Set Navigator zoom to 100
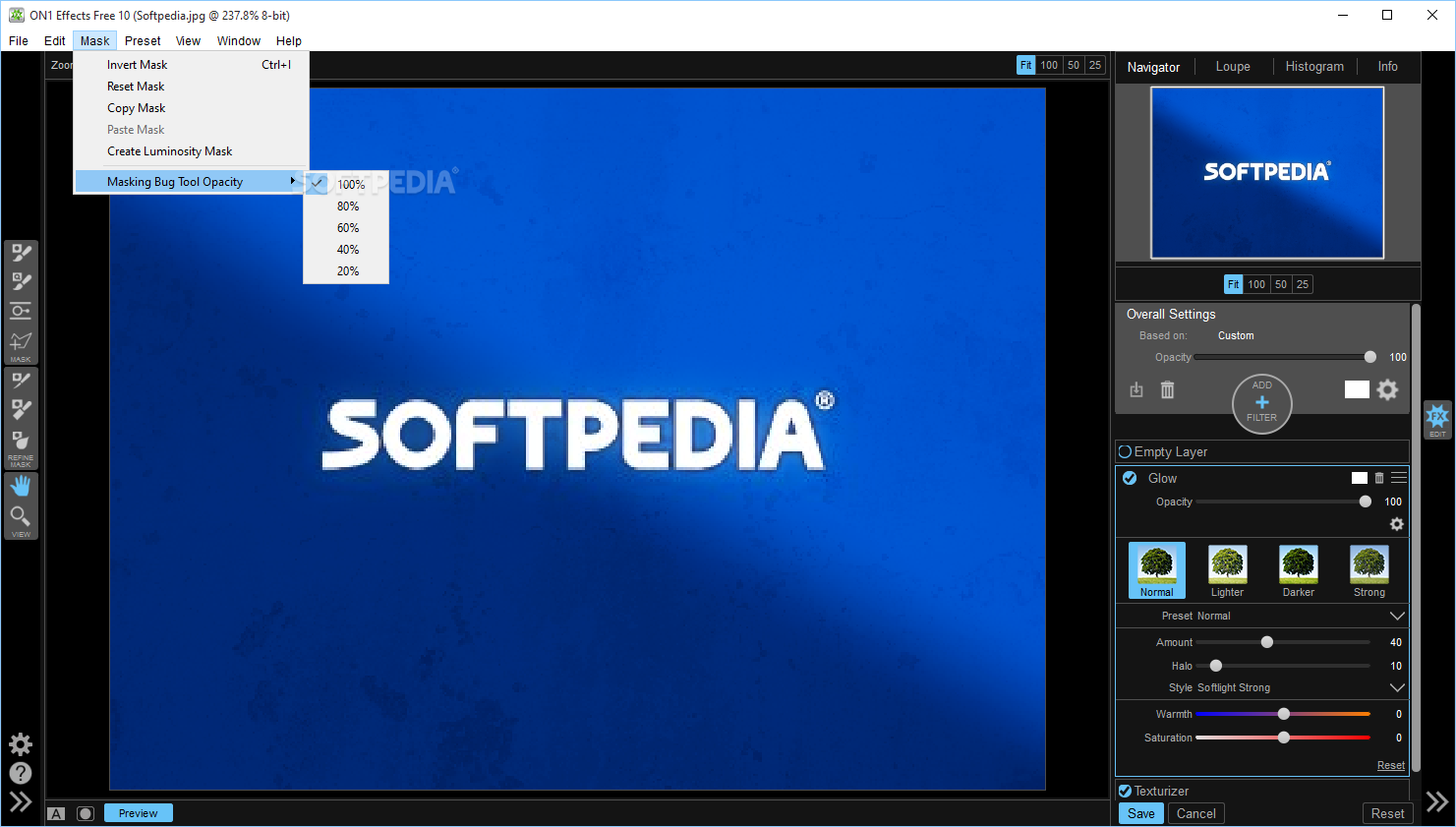 click(1256, 284)
